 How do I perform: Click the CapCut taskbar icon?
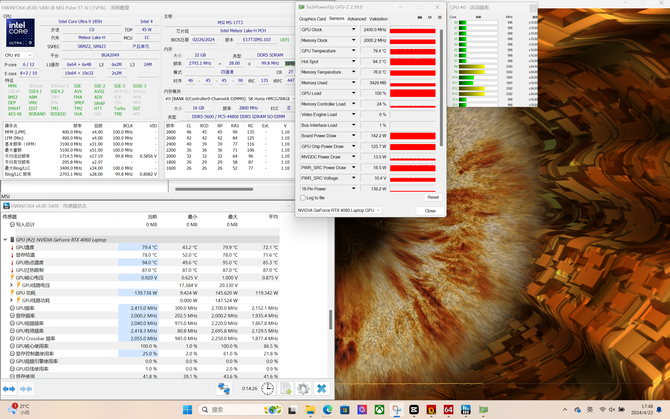click(x=414, y=410)
